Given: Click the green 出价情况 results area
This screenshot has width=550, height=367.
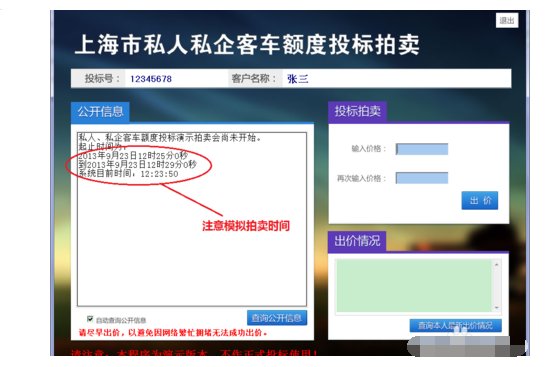Looking at the screenshot, I should point(414,286).
